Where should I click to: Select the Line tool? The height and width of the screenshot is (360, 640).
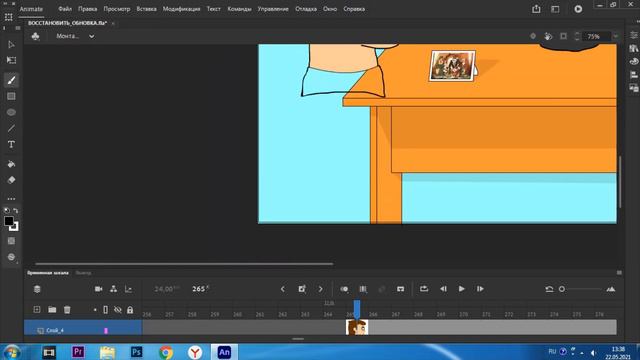click(11, 129)
